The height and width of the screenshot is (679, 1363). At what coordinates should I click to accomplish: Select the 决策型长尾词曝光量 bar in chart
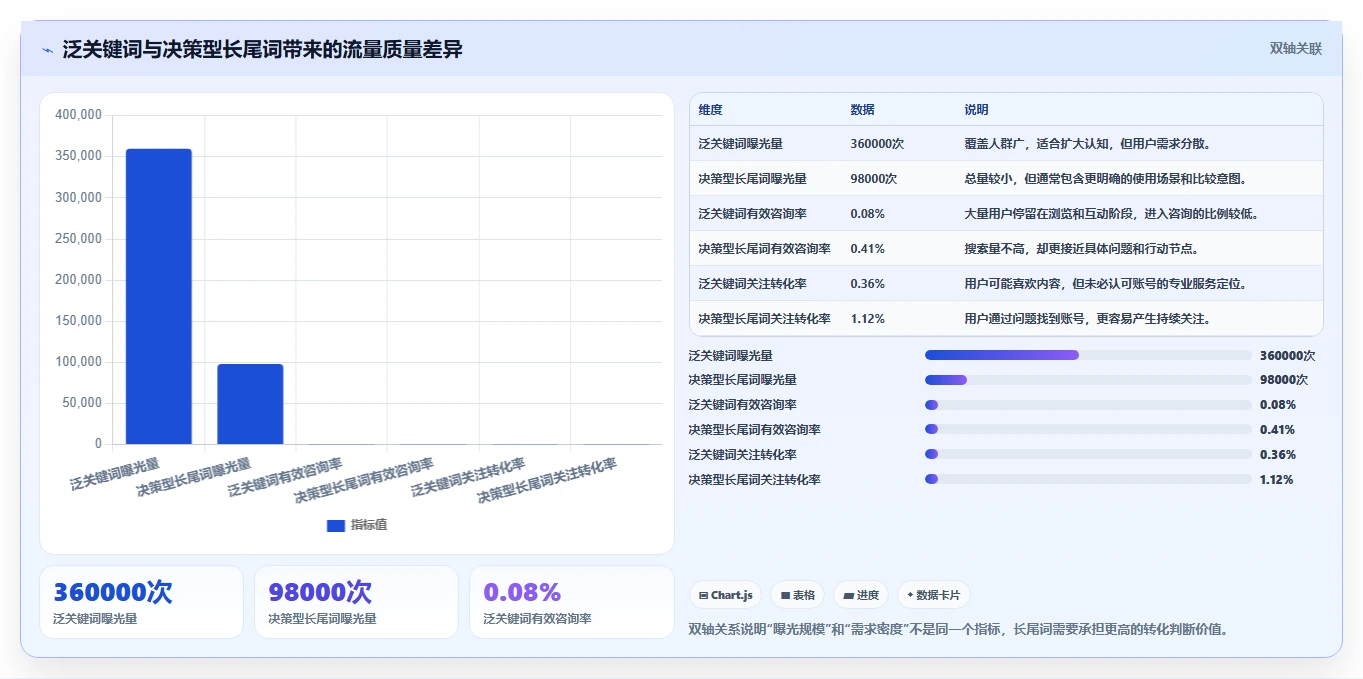pos(250,404)
